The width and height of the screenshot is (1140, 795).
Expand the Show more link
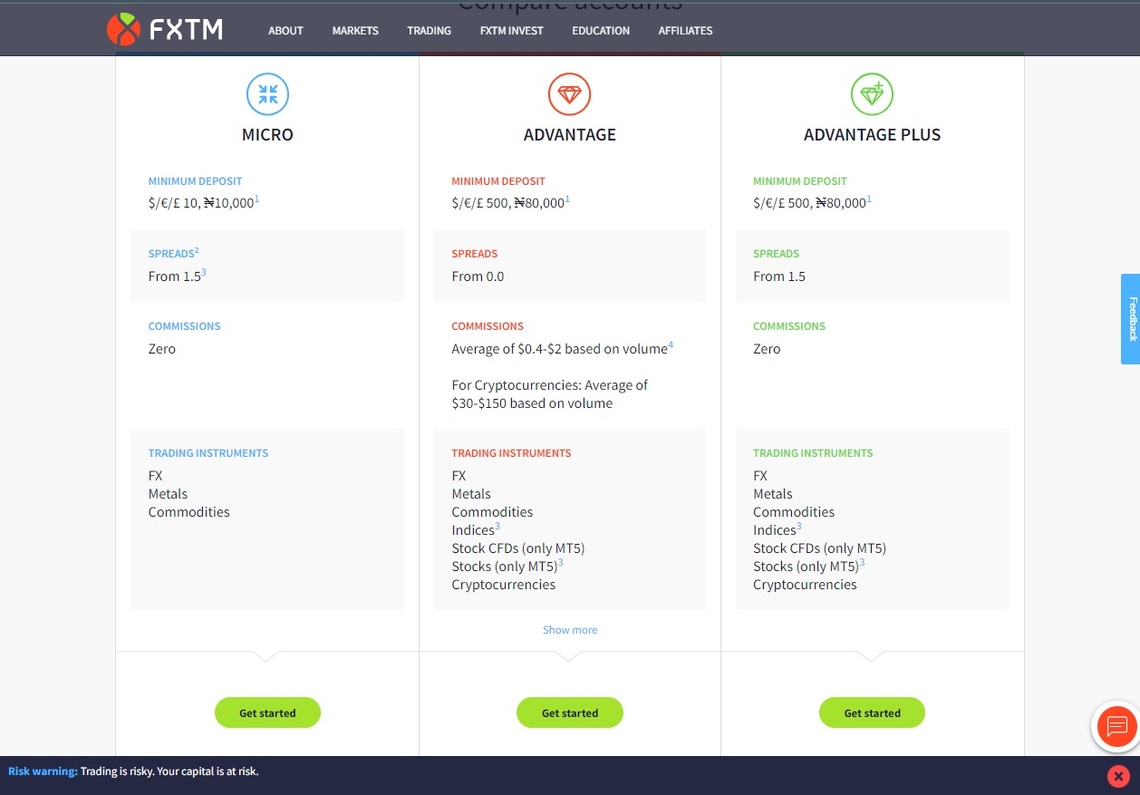[570, 630]
